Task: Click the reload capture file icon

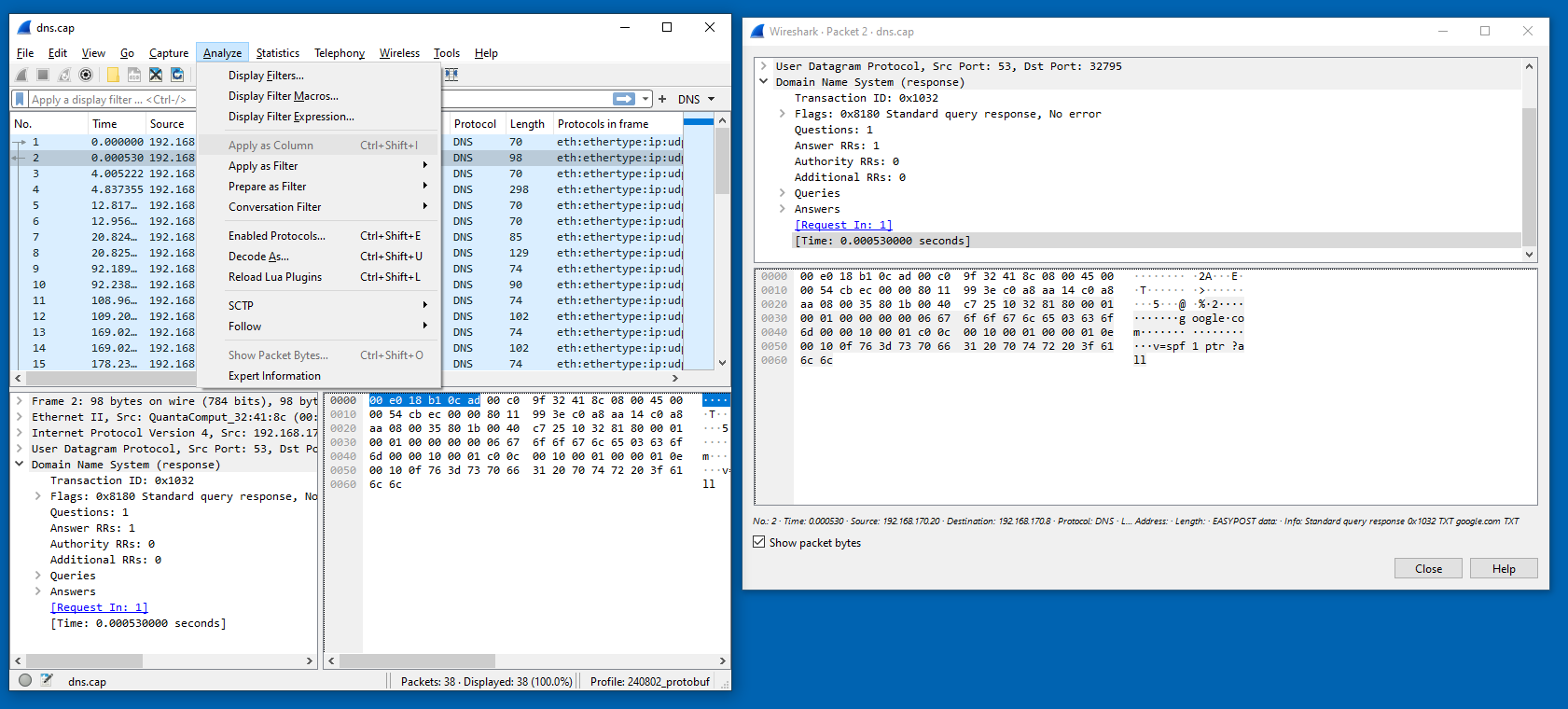Action: pos(177,75)
